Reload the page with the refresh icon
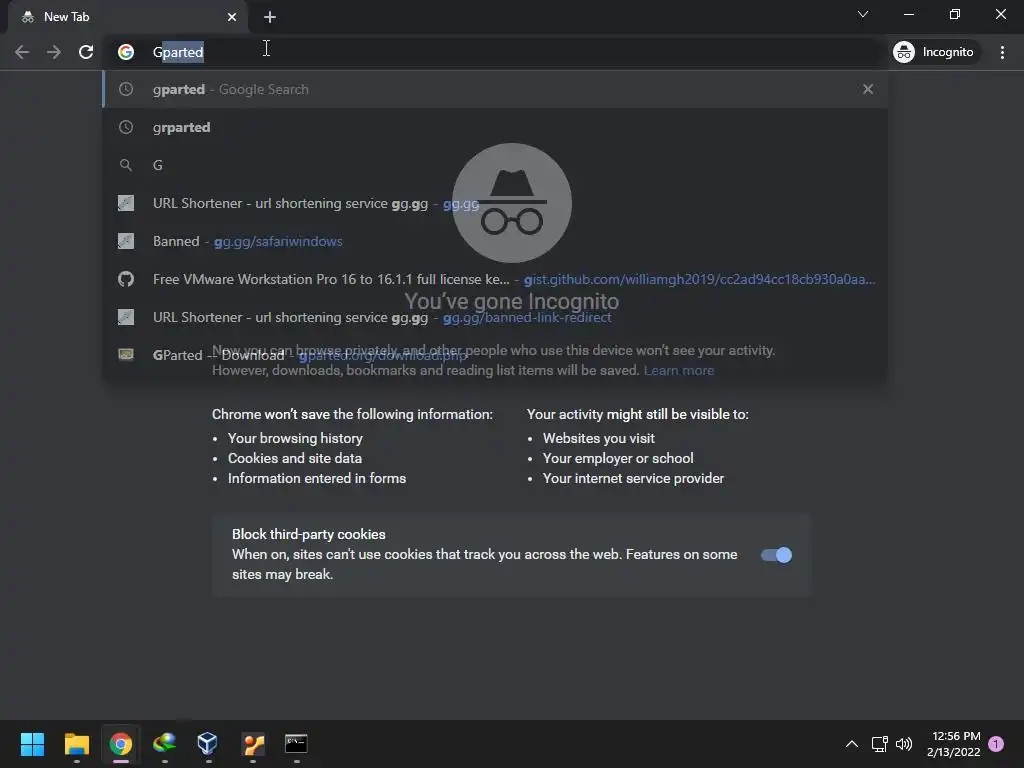 86,52
